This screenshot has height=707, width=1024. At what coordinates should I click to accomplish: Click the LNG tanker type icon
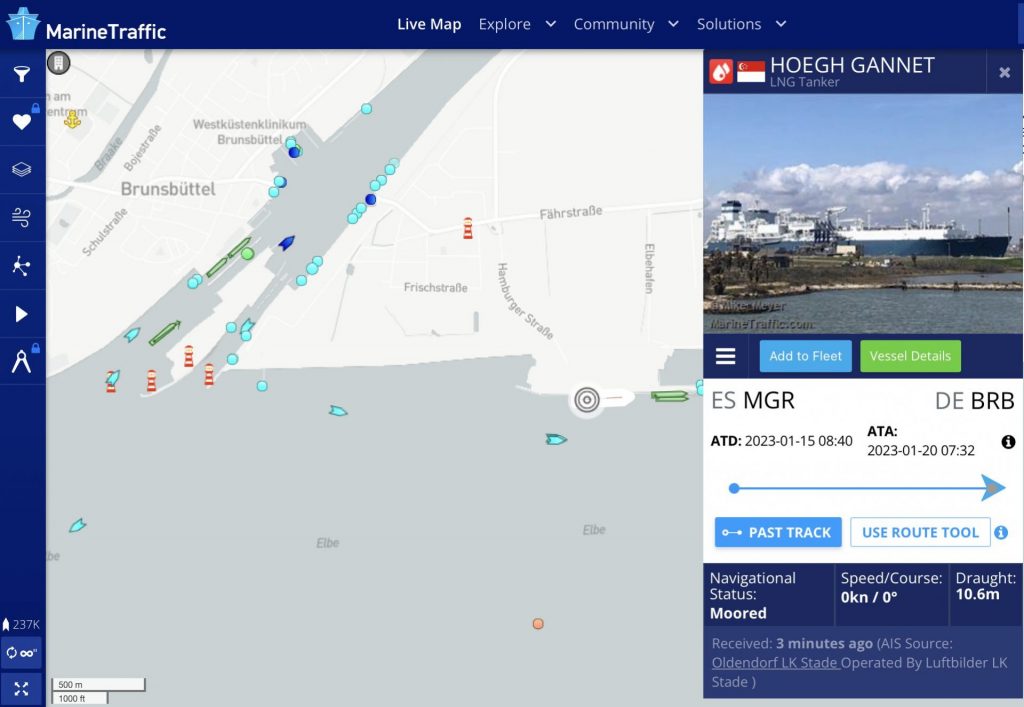pos(721,72)
